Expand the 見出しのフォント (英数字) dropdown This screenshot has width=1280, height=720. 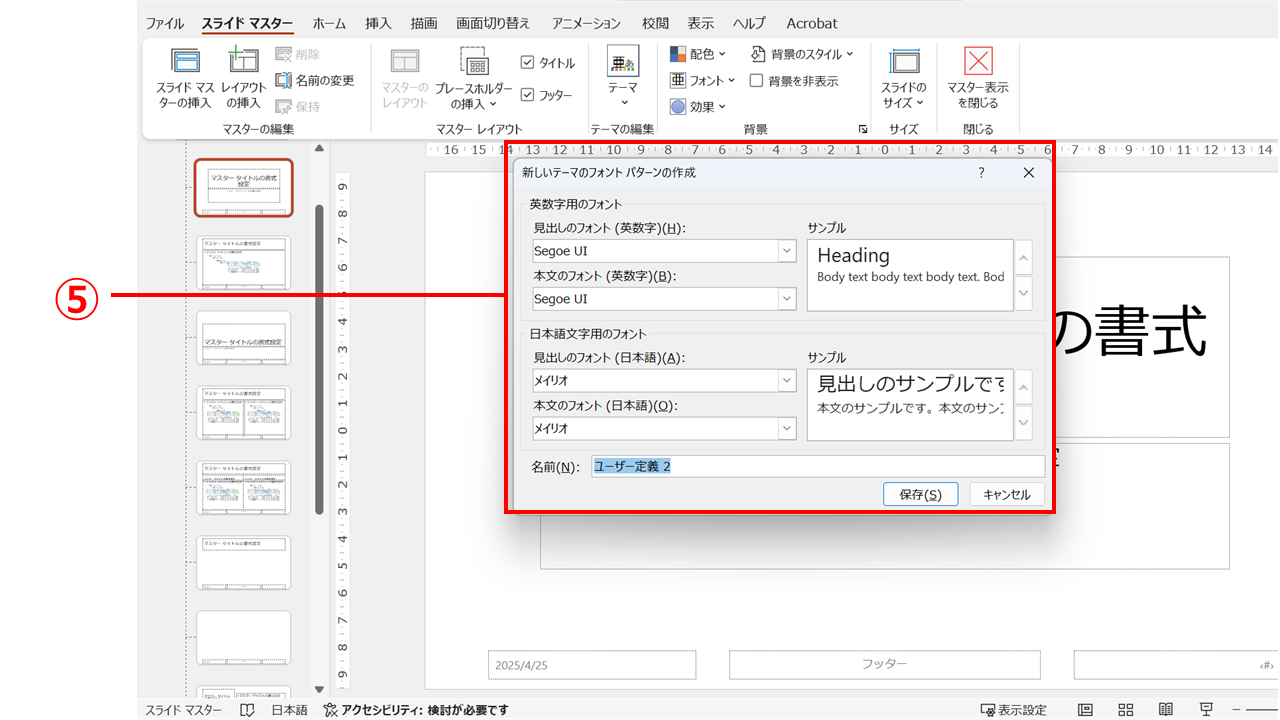[x=787, y=251]
